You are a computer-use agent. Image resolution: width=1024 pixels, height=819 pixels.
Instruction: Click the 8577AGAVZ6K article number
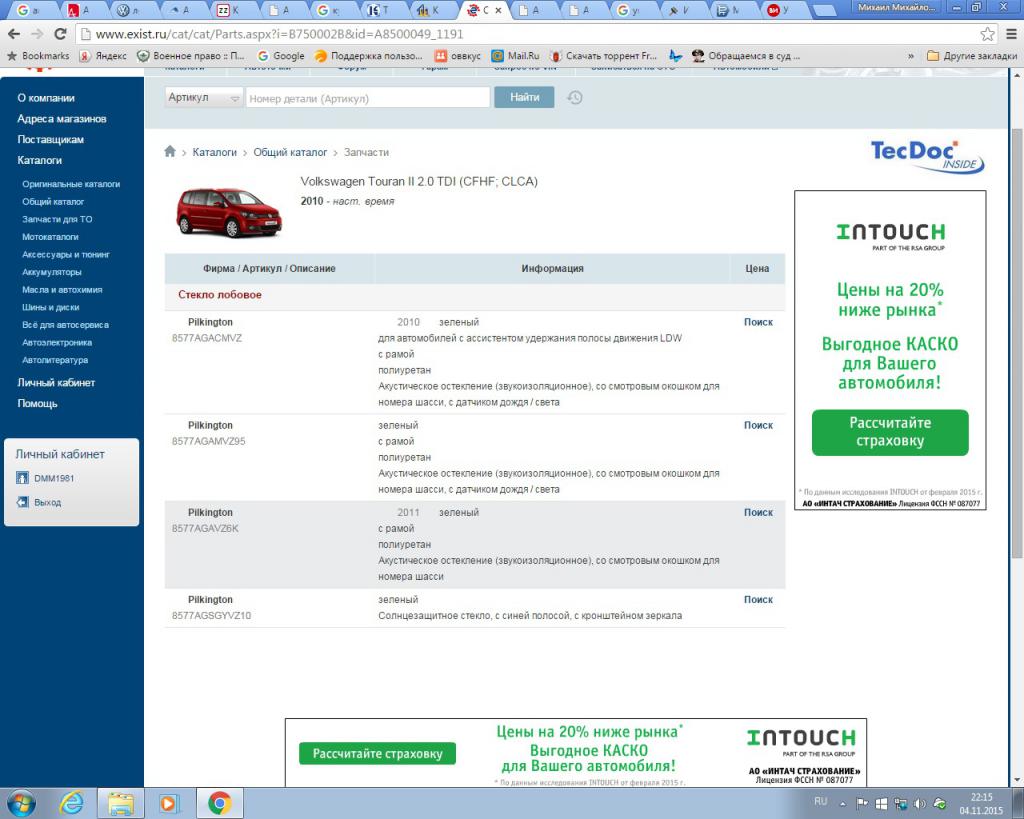[205, 528]
